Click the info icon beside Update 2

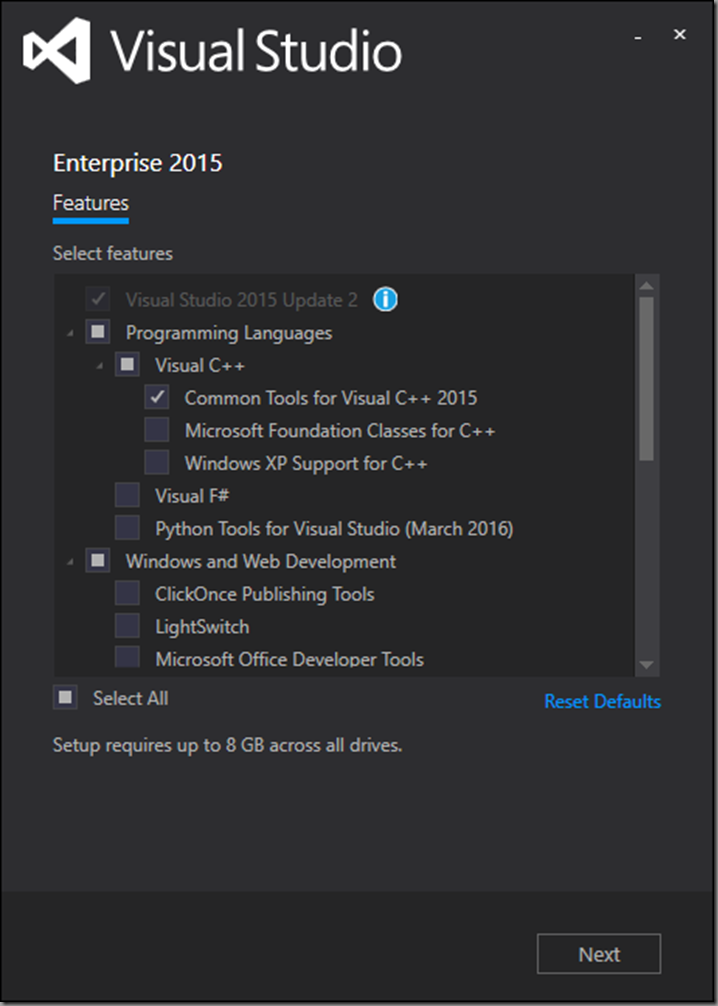[386, 299]
